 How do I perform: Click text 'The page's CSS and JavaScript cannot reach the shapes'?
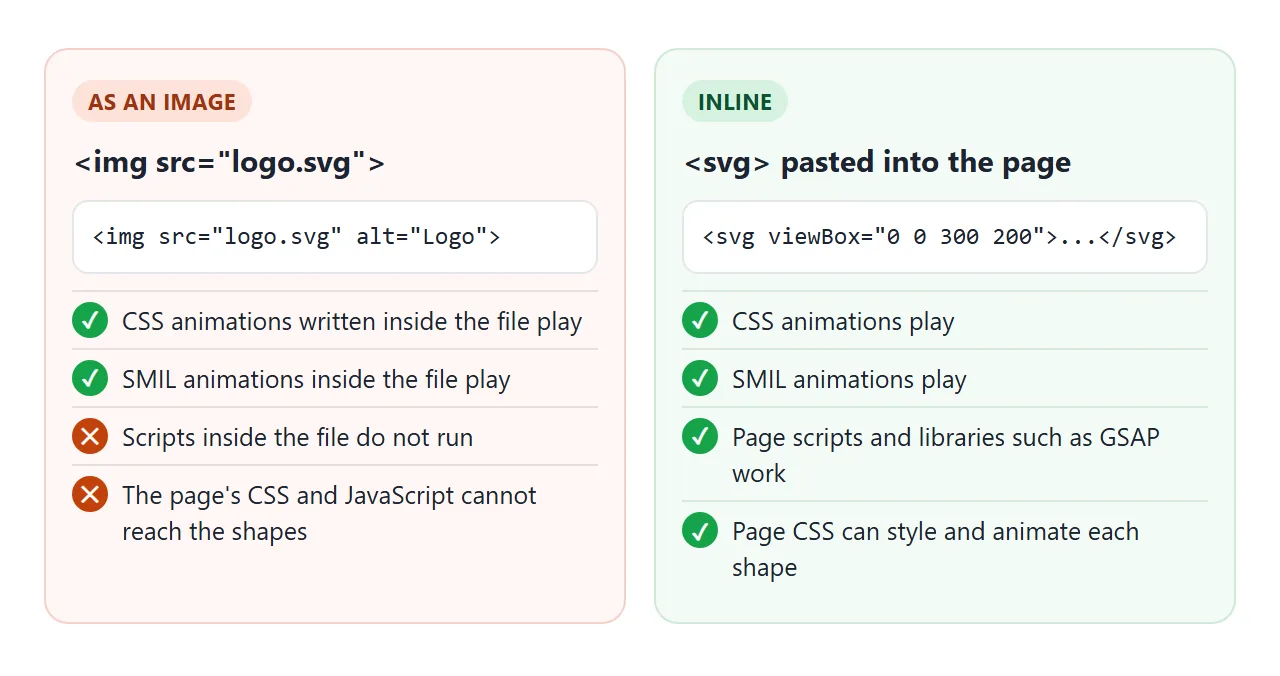pos(330,513)
